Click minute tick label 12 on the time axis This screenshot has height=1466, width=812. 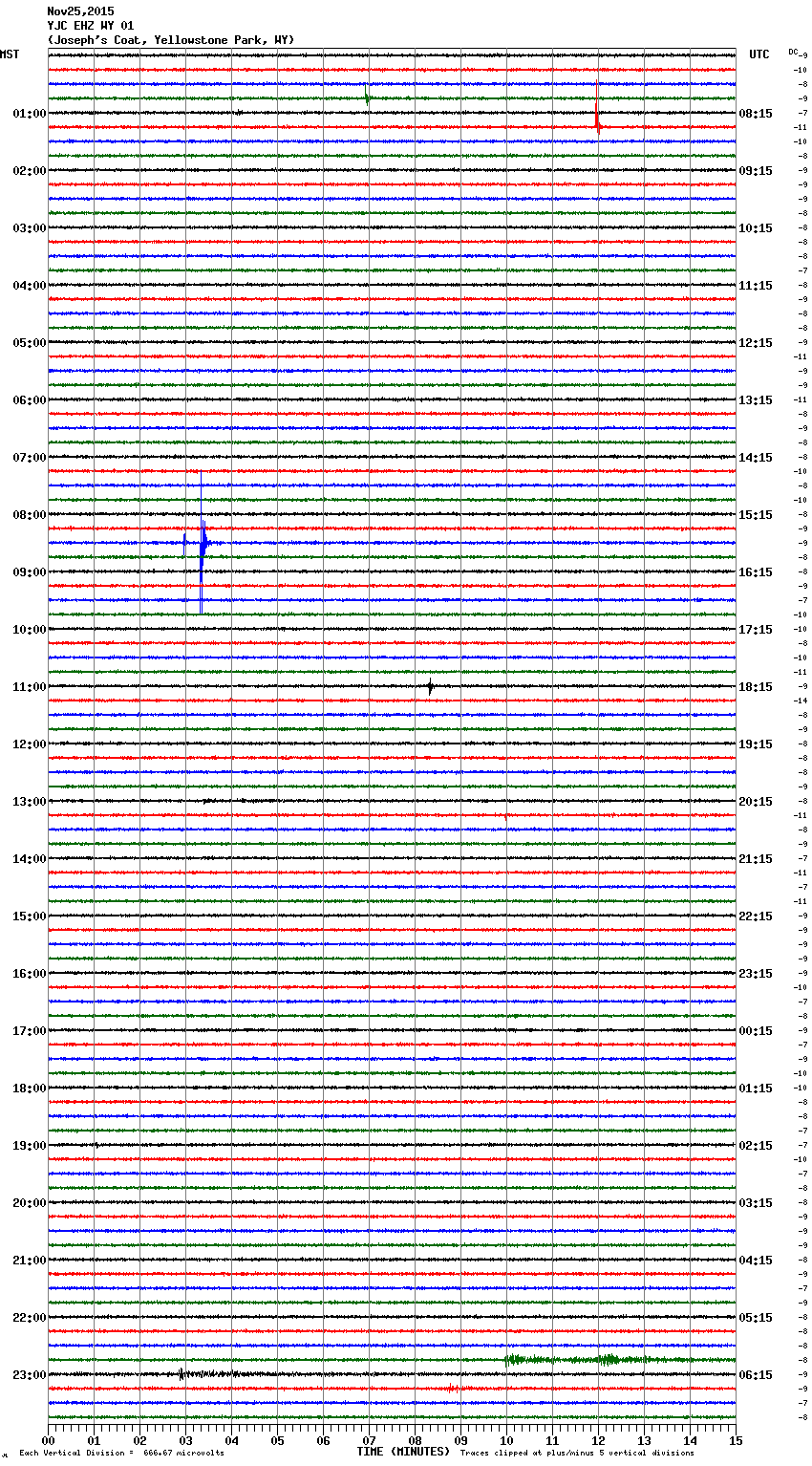pyautogui.click(x=598, y=1440)
